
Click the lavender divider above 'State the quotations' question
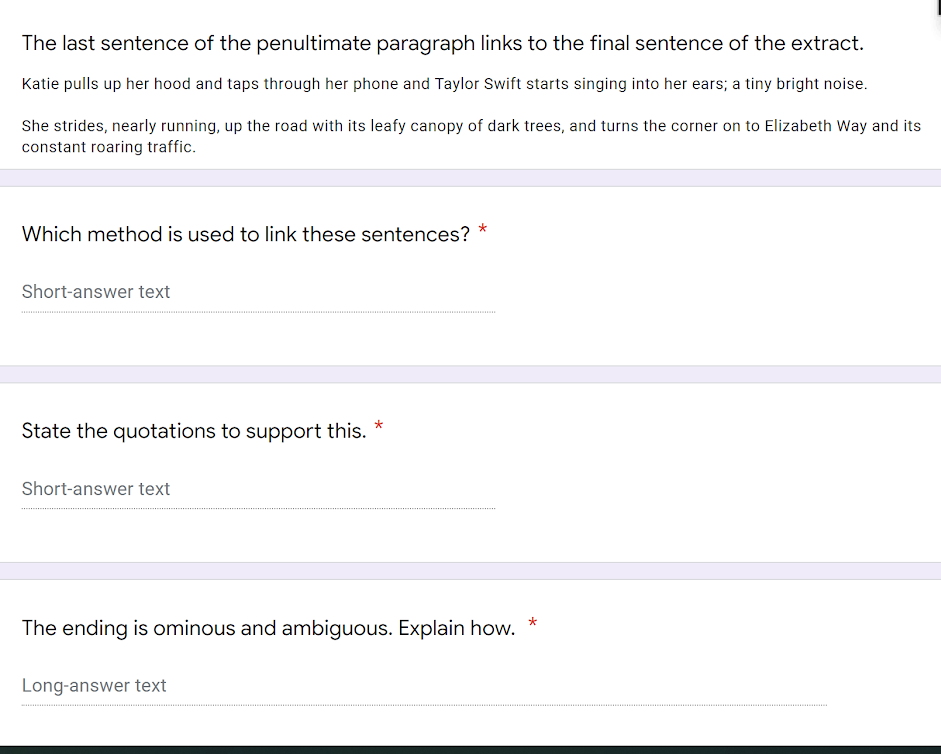[x=470, y=374]
